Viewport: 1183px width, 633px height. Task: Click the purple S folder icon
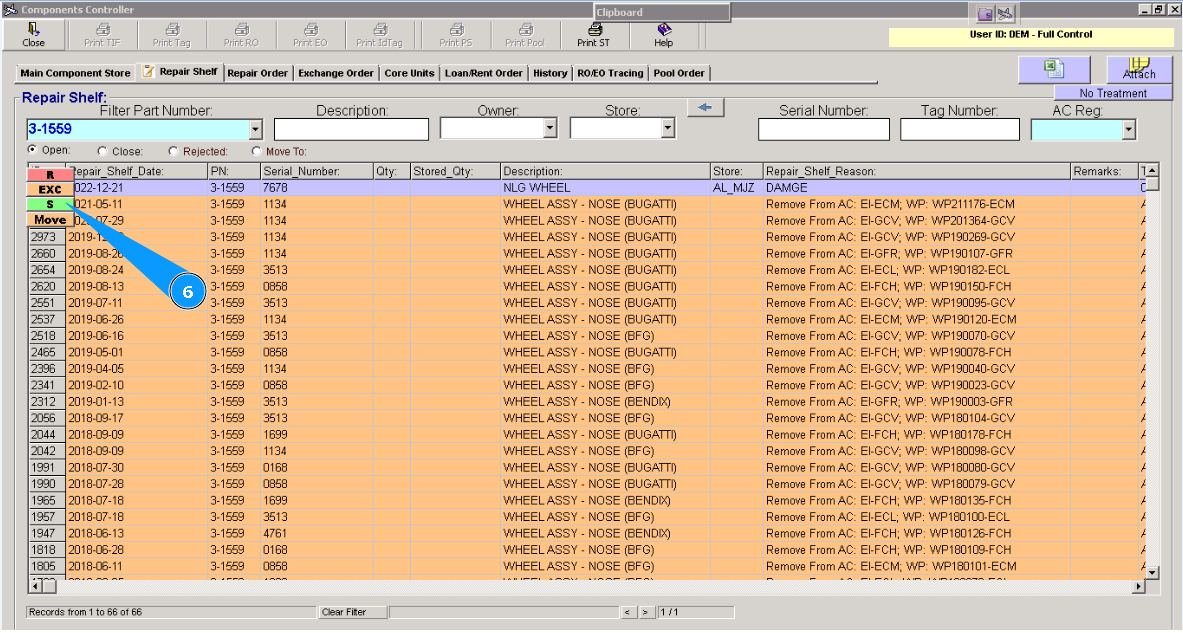coord(985,14)
